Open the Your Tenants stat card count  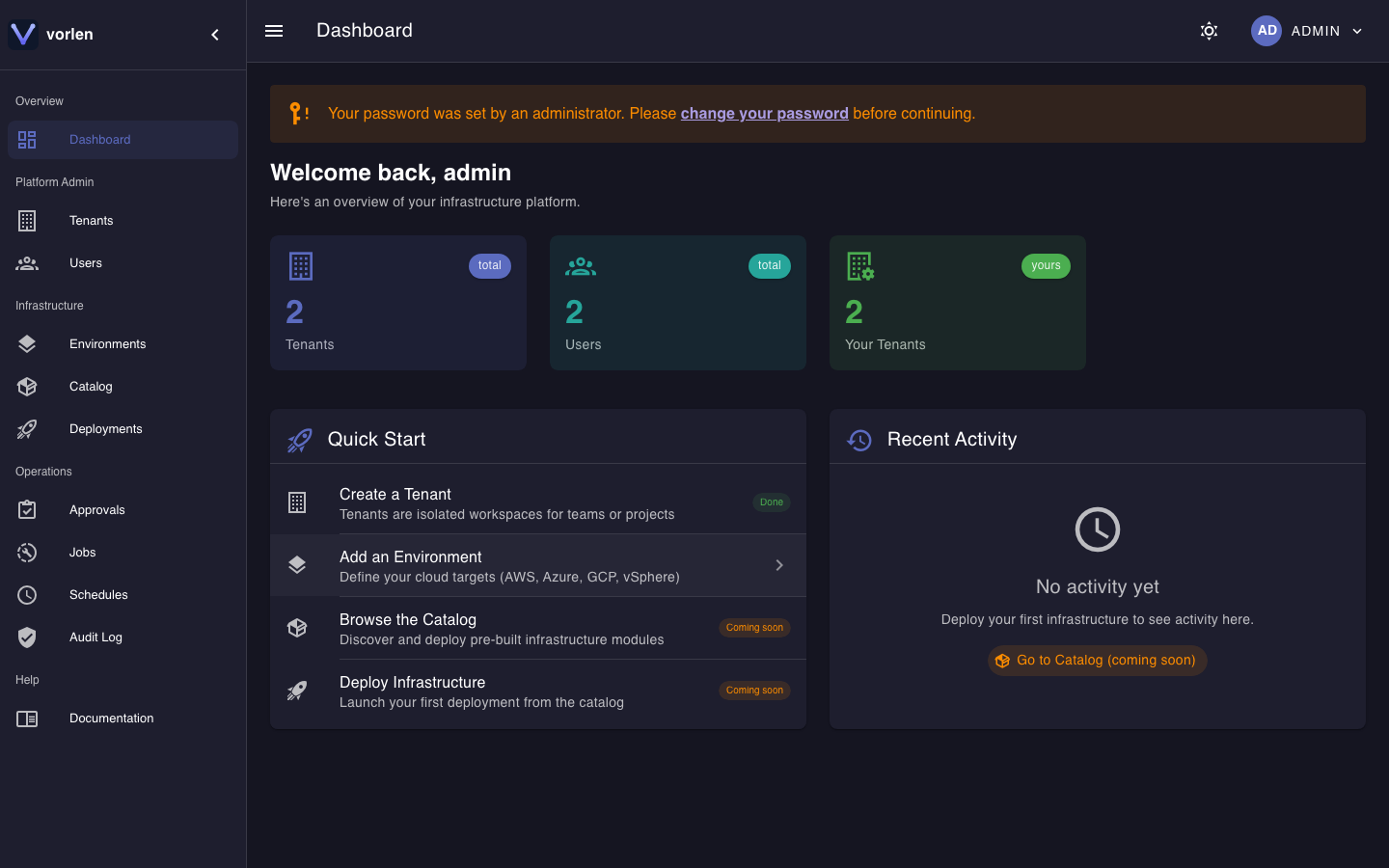[x=855, y=312]
